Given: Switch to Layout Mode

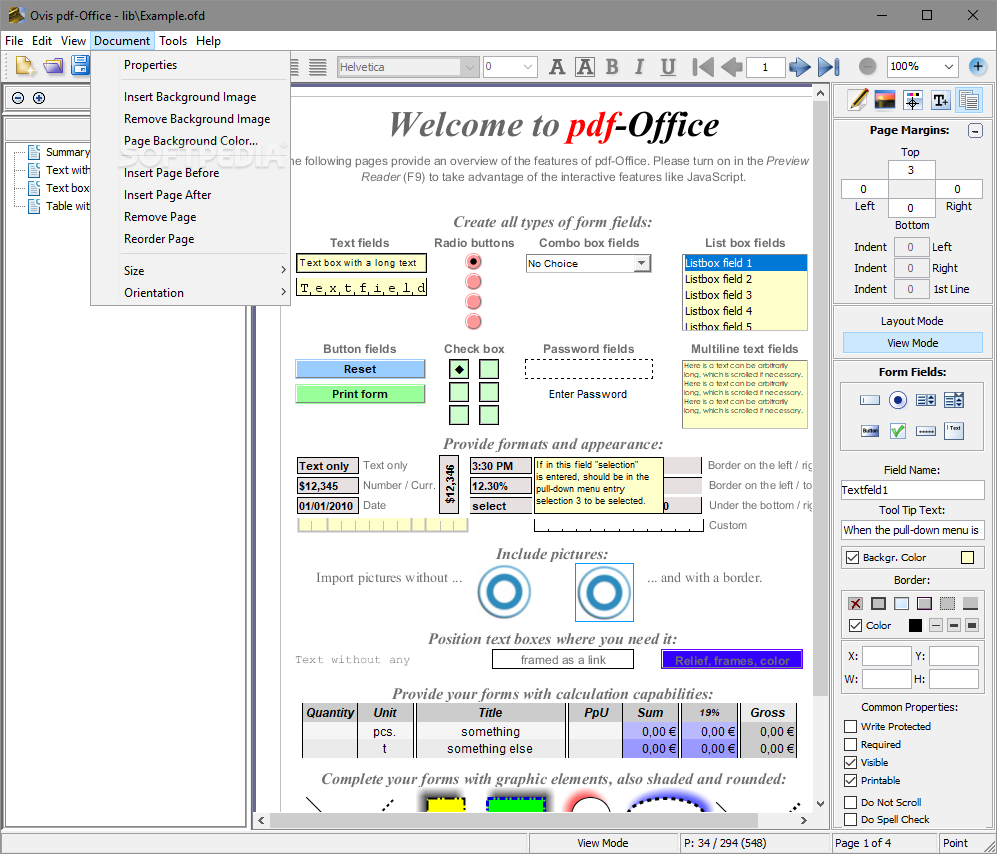Looking at the screenshot, I should 912,321.
